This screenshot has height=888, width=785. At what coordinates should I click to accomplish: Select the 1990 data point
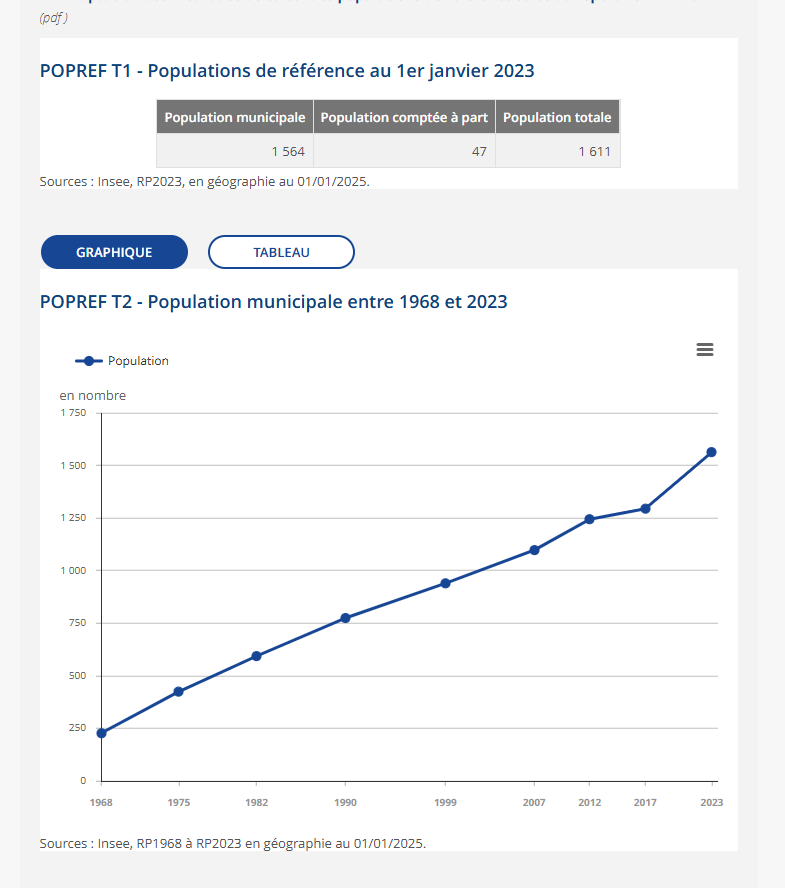pos(345,617)
